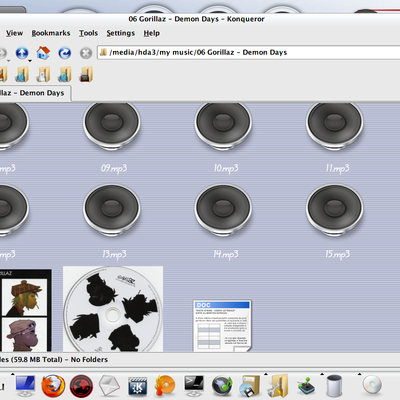Screen dimensions: 400x400
Task: Open the Home folder icon
Action: [x=43, y=53]
